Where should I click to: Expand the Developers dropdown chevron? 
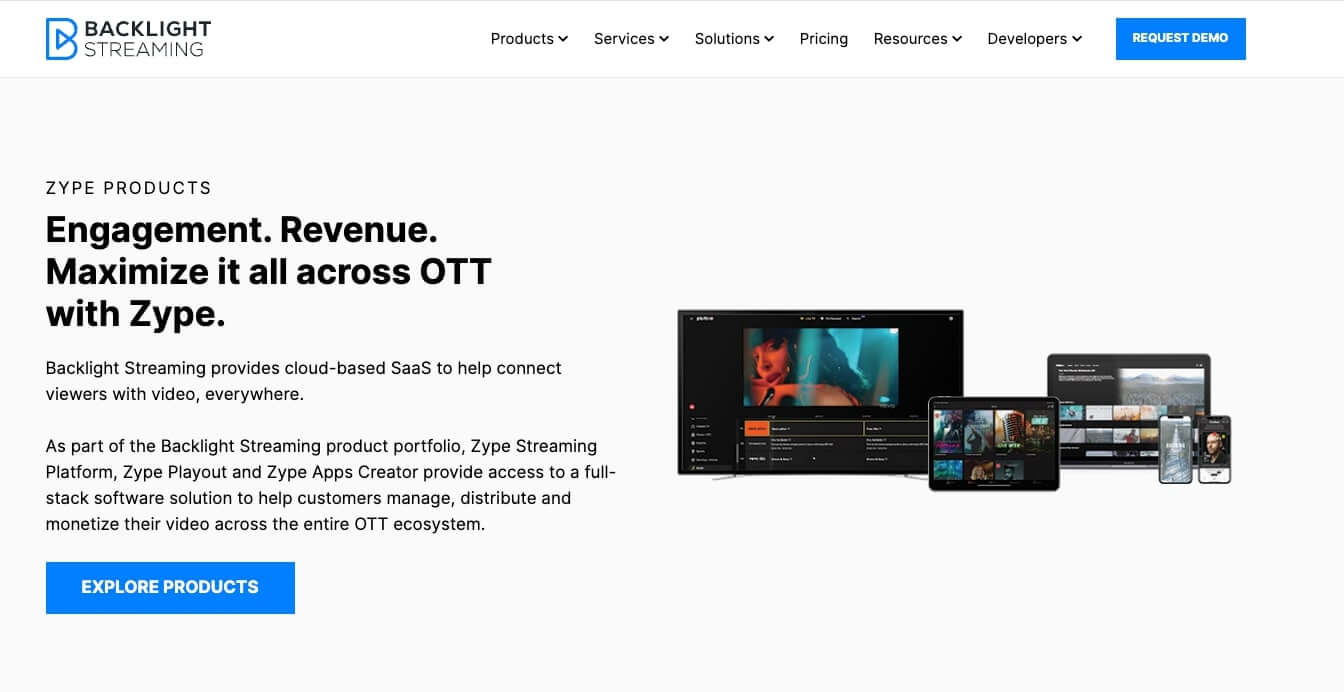pyautogui.click(x=1078, y=39)
